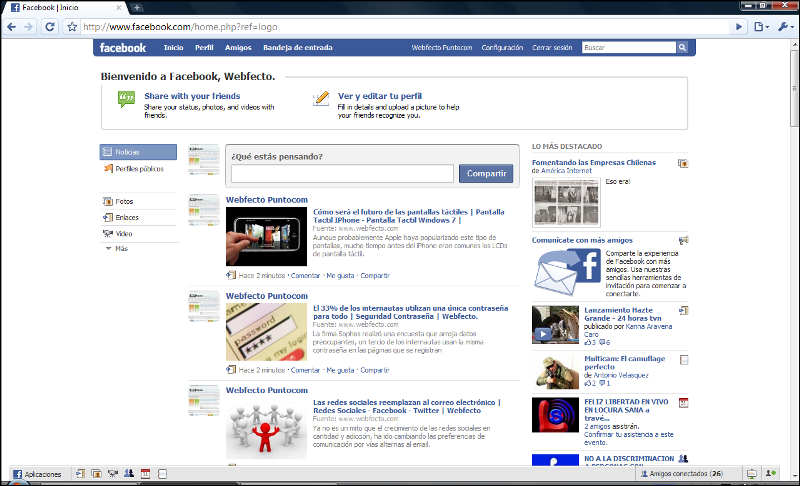The image size is (800, 486).
Task: Open Cómo será el futuro pantallas táctiles link
Action: tap(409, 216)
